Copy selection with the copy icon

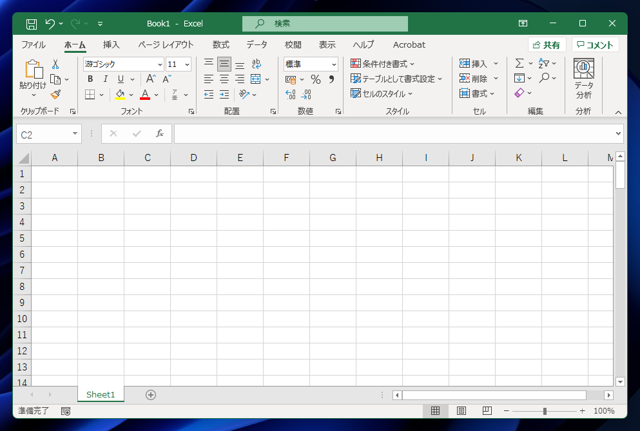[x=56, y=79]
